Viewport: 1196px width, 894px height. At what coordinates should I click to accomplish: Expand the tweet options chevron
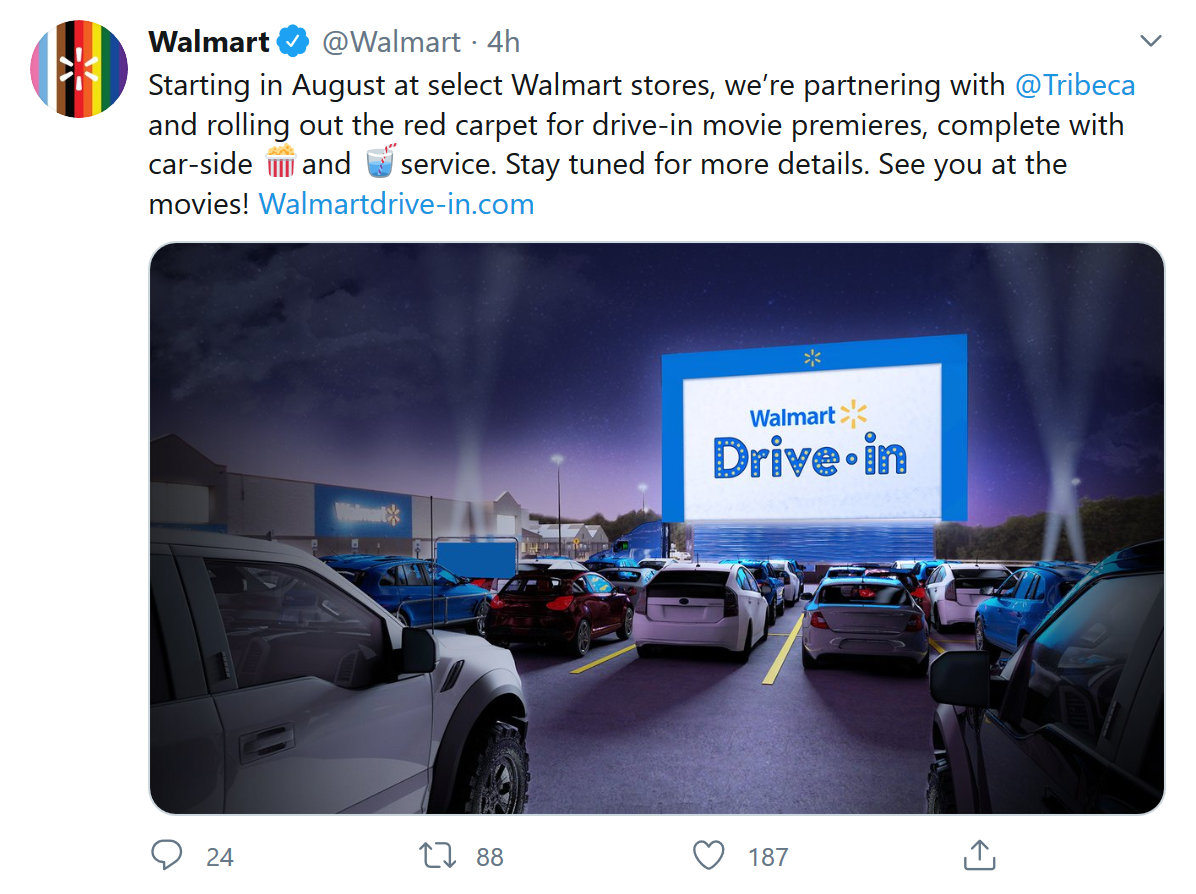tap(1150, 40)
